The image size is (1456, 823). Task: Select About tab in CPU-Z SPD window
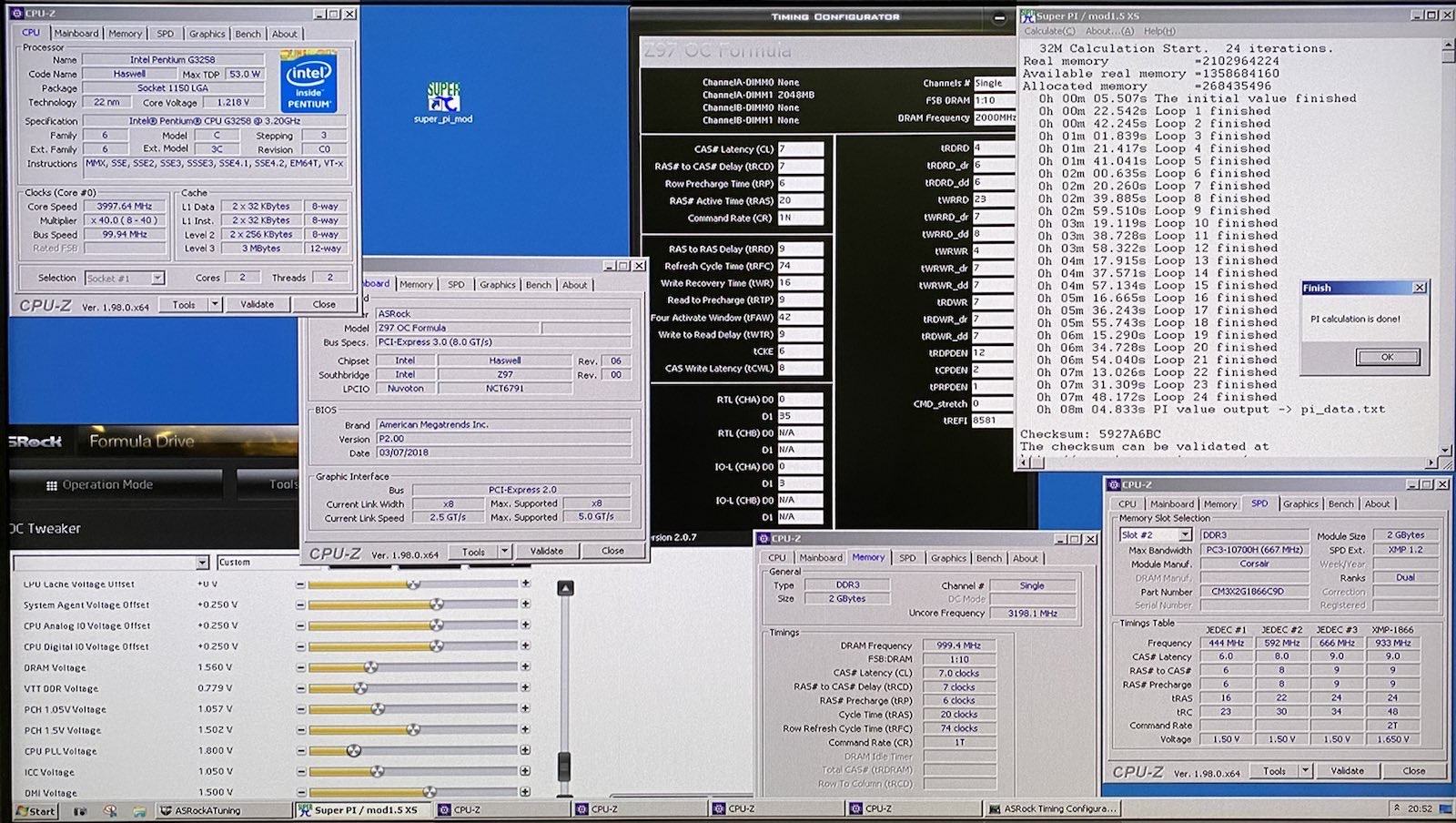pos(1377,503)
